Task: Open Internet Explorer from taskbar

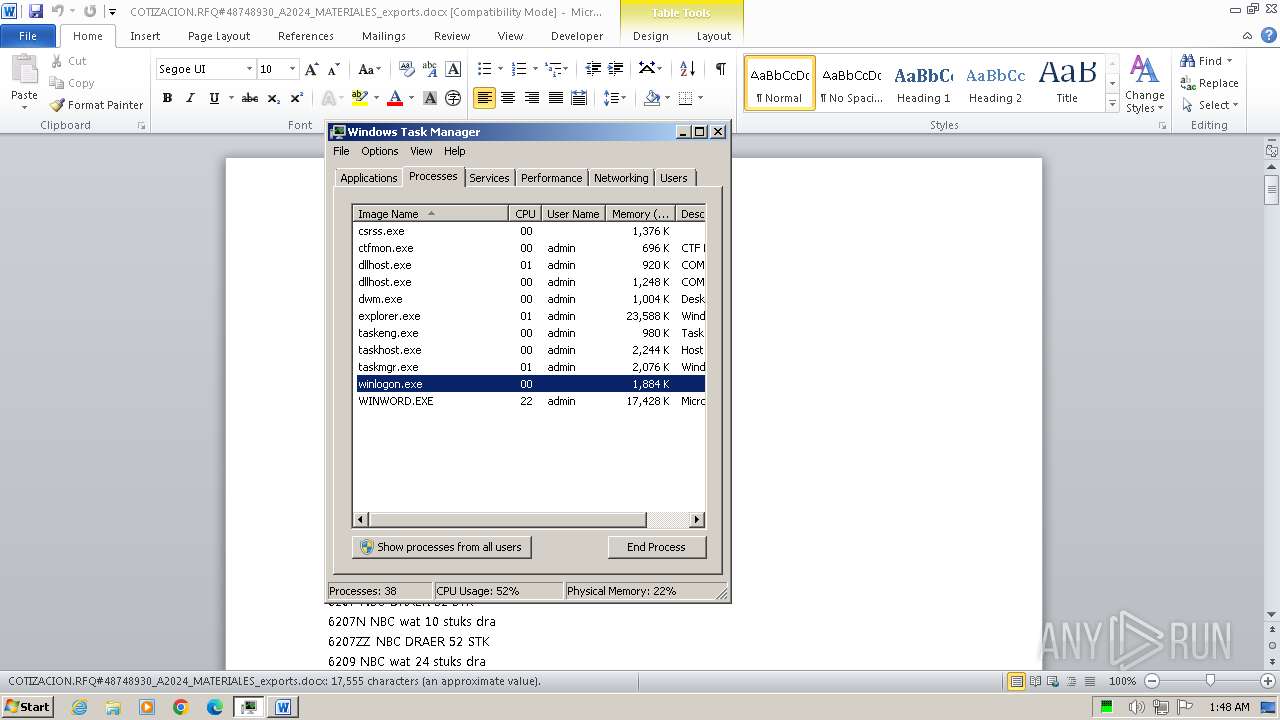Action: 79,707
